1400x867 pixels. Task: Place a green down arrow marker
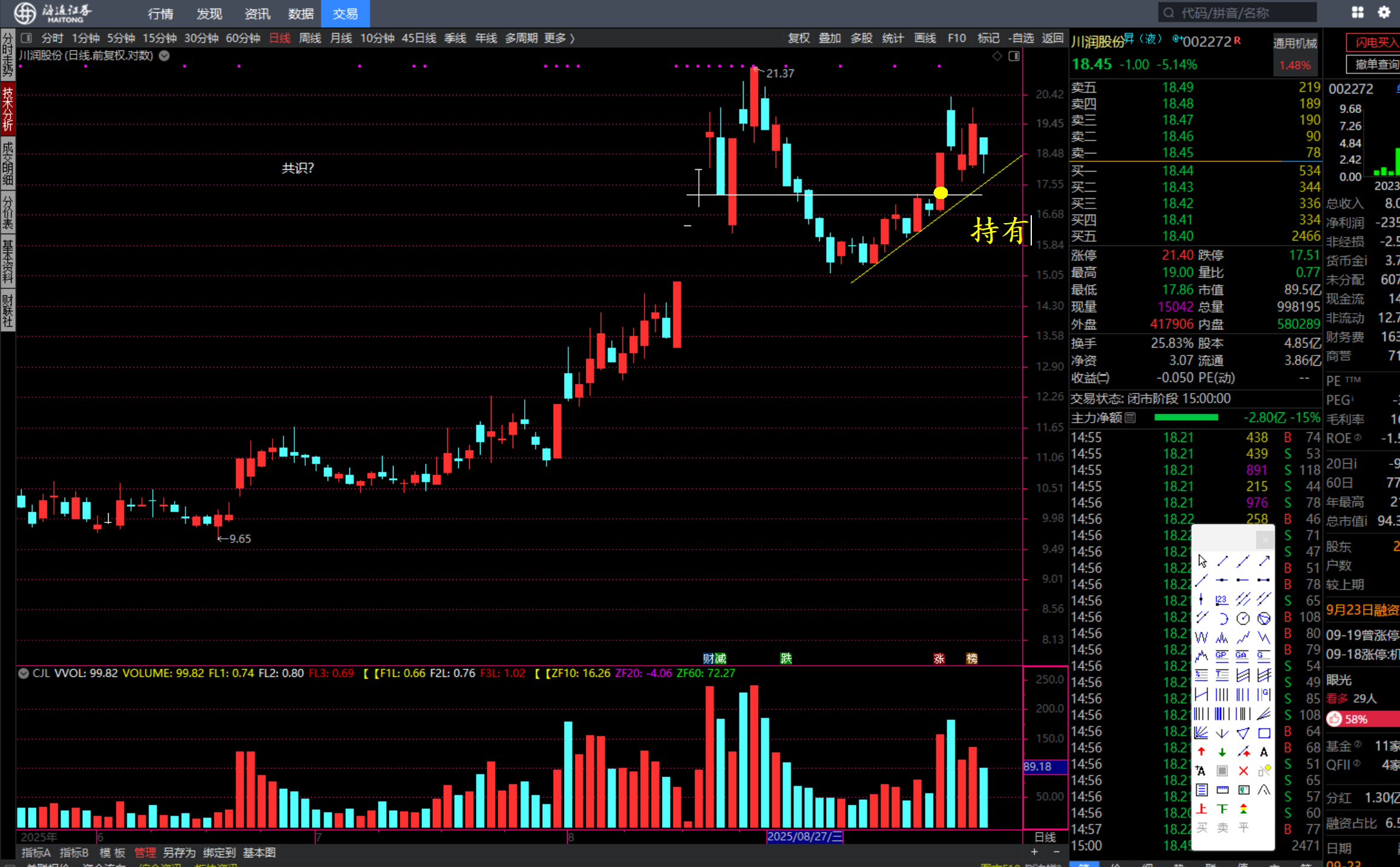click(1222, 752)
